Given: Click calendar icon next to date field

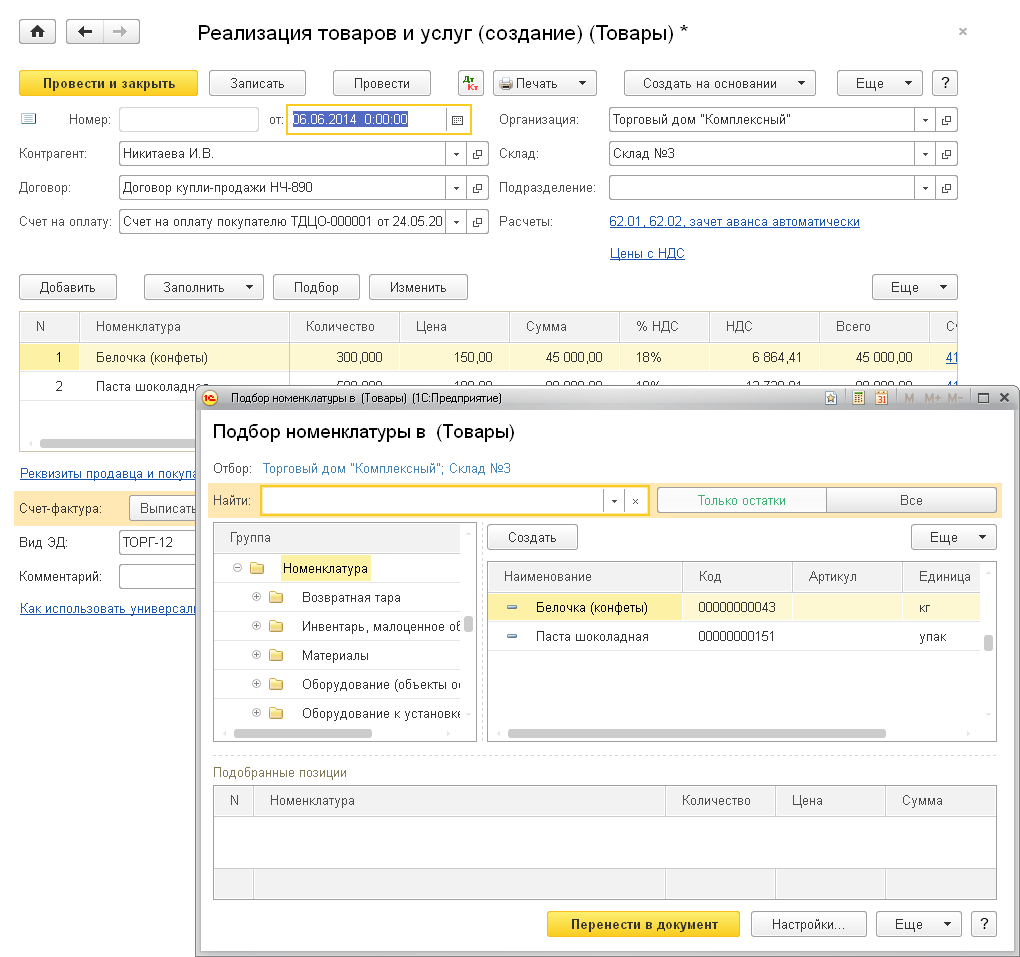Looking at the screenshot, I should coord(458,120).
